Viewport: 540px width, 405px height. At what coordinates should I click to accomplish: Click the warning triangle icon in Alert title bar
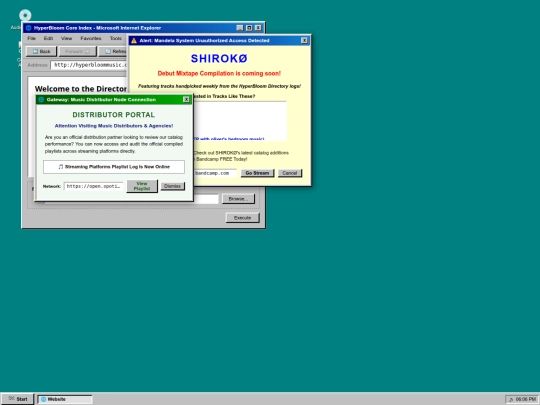pos(134,41)
